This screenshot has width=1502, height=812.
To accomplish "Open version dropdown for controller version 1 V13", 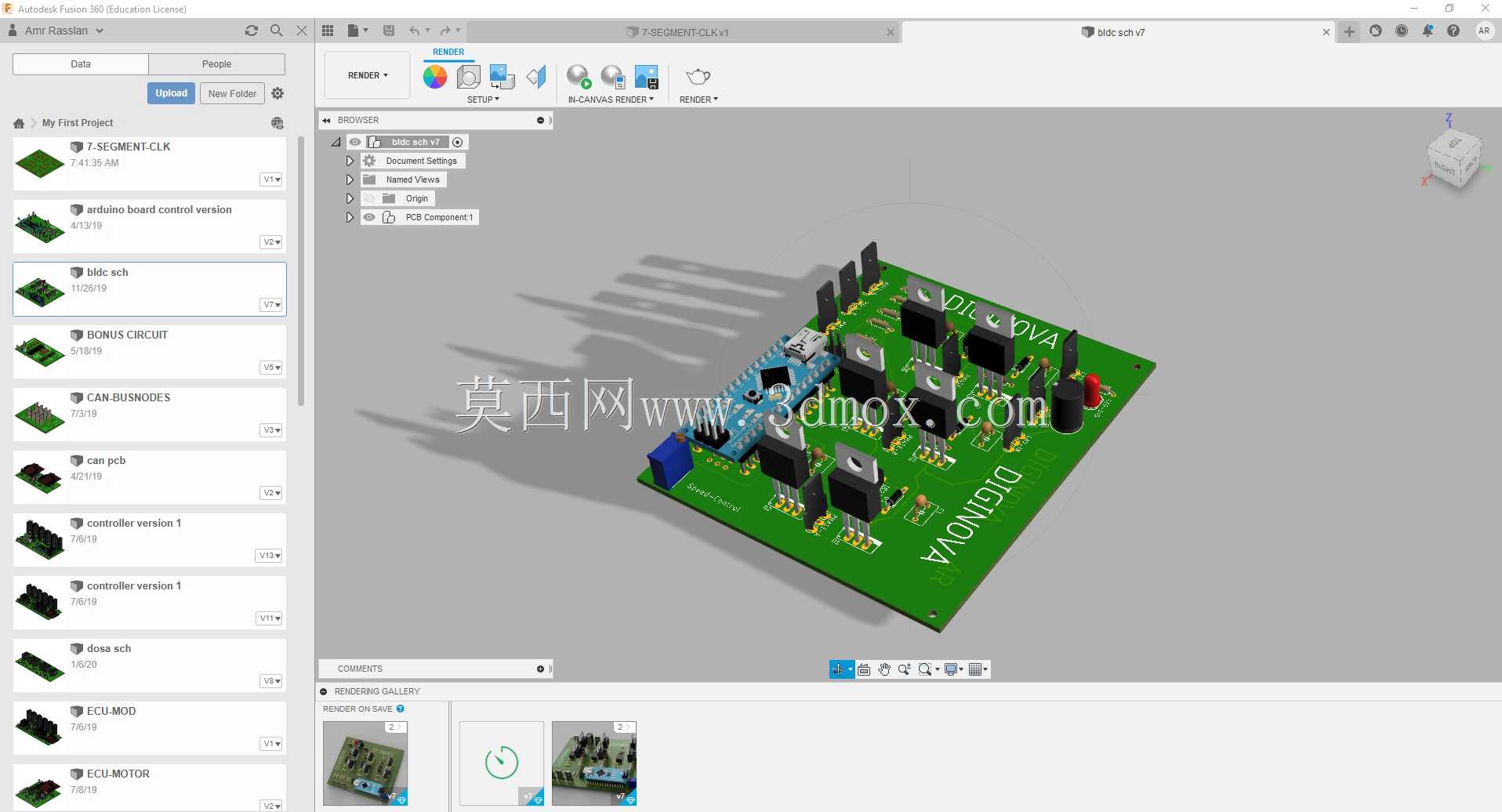I will (x=269, y=556).
